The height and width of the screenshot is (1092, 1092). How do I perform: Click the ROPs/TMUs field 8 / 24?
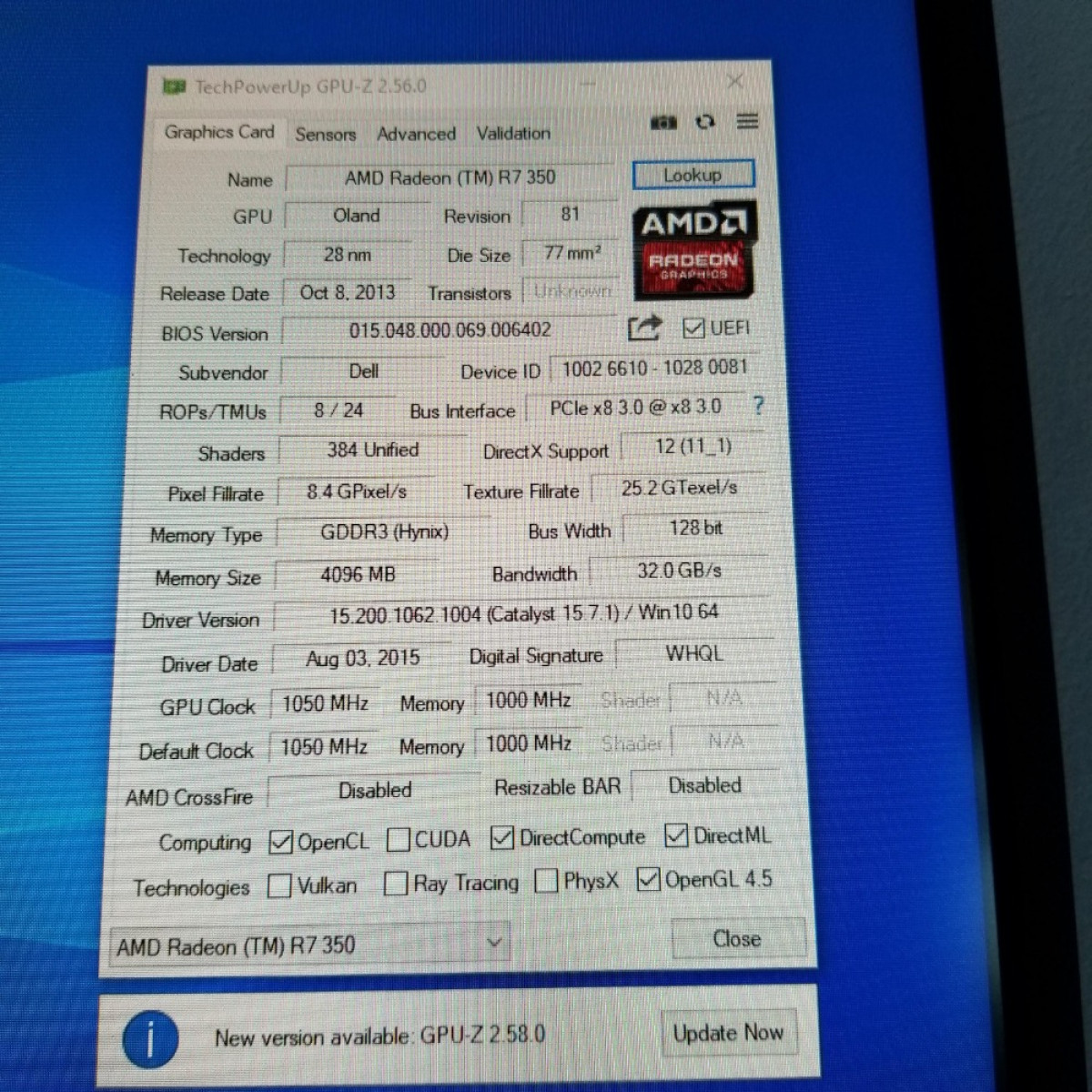click(339, 411)
